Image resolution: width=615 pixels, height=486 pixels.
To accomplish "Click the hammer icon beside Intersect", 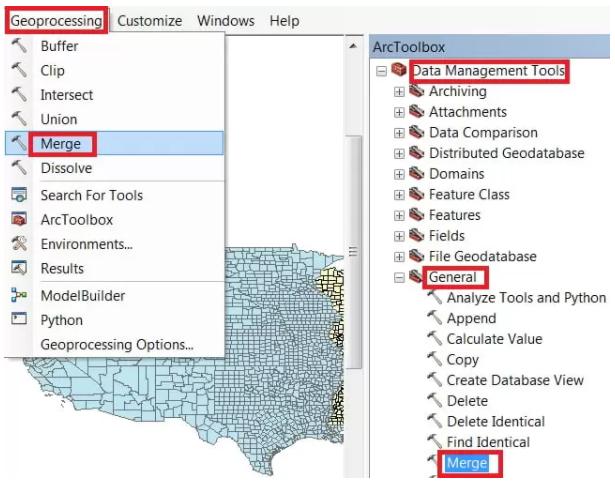I will pos(19,94).
